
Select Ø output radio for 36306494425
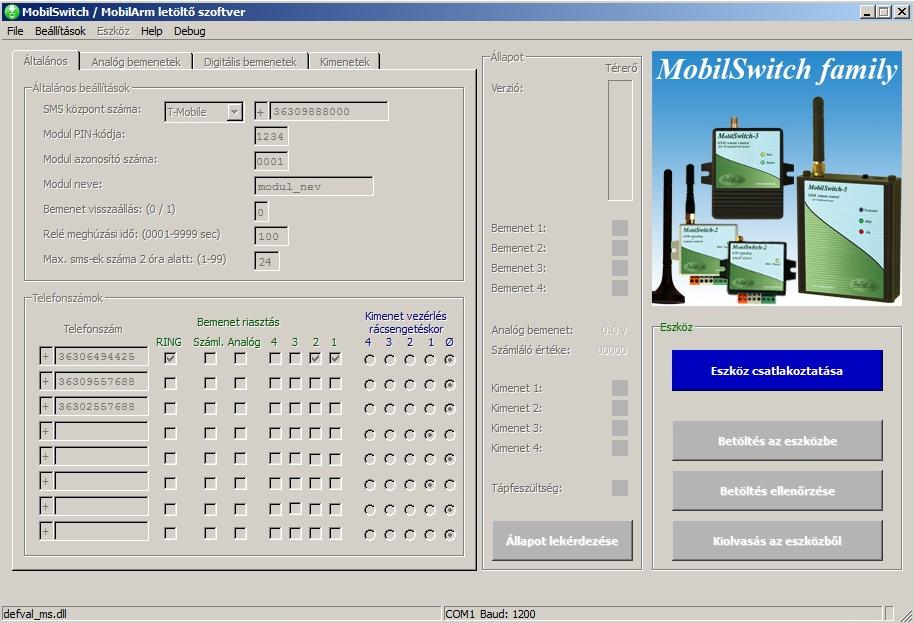449,360
